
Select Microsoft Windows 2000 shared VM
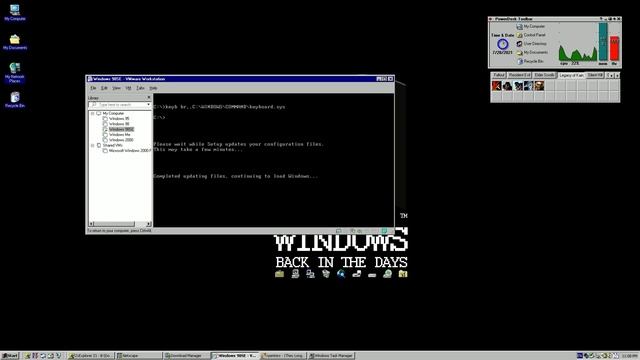[129, 150]
